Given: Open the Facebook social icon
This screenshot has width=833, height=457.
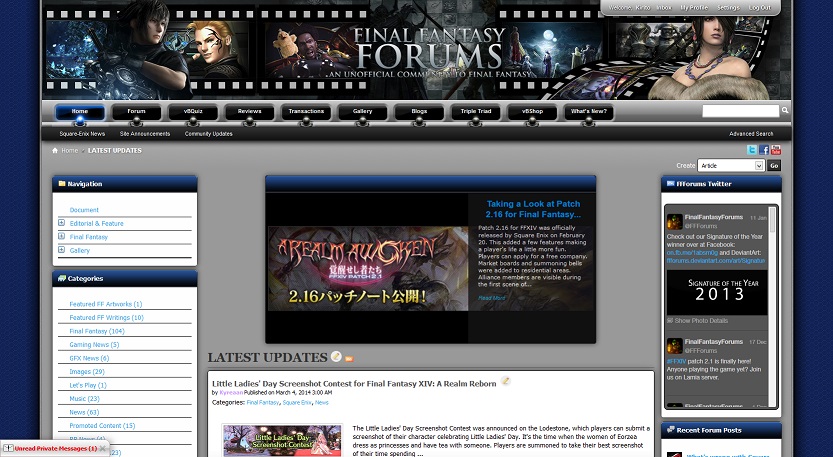Looking at the screenshot, I should click(x=765, y=150).
